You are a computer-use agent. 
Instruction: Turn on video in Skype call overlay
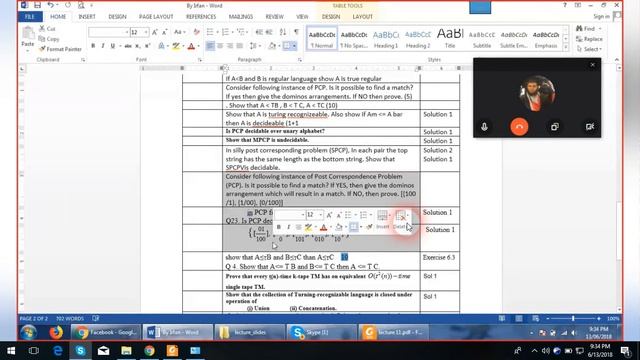[x=590, y=127]
